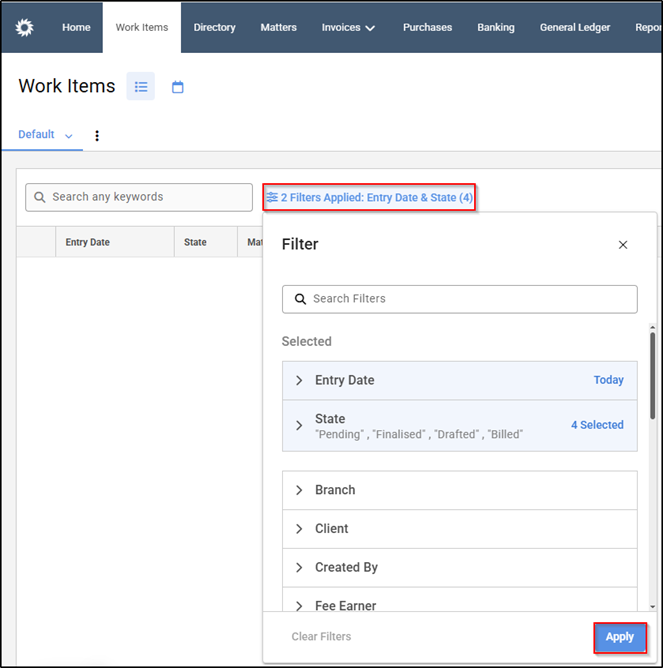
Task: Switch to calendar view icon
Action: coord(177,87)
